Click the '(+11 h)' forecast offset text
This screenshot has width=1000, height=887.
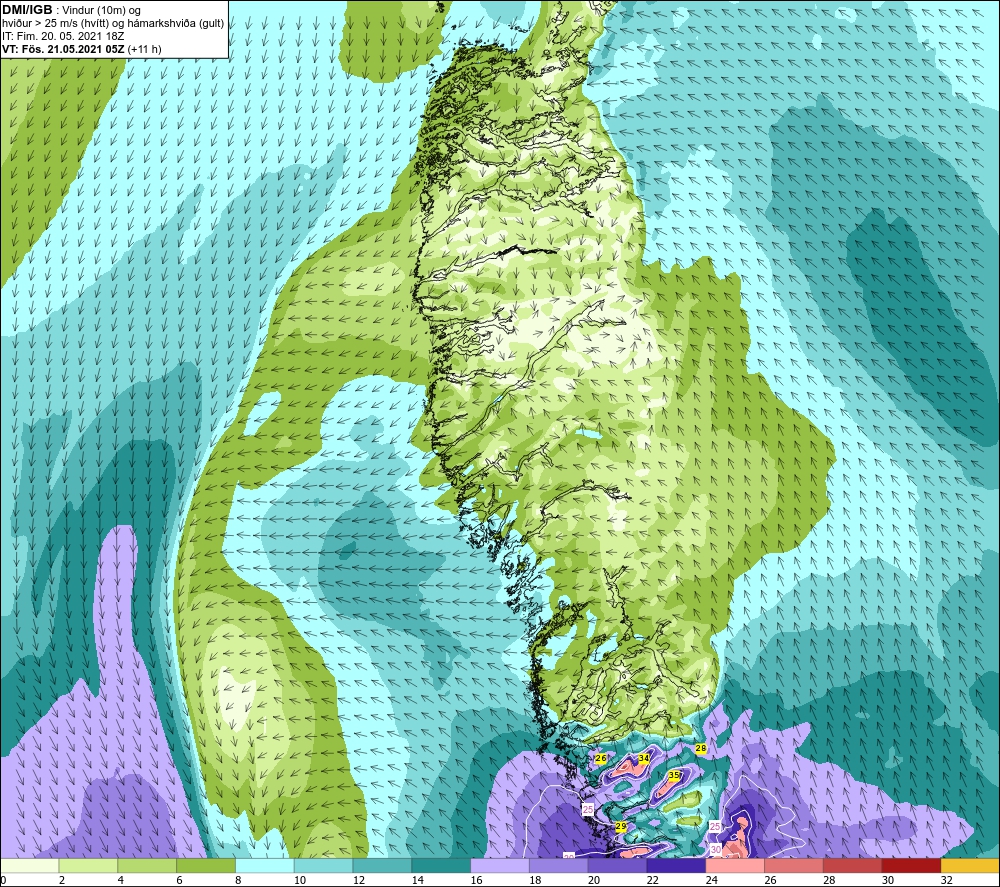pos(145,49)
